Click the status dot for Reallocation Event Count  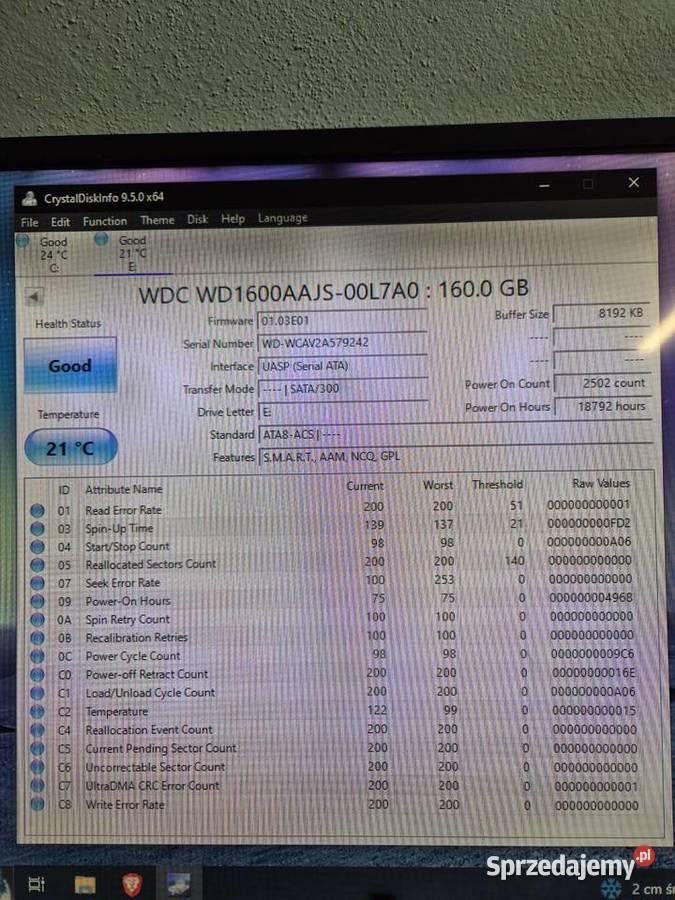[x=37, y=730]
